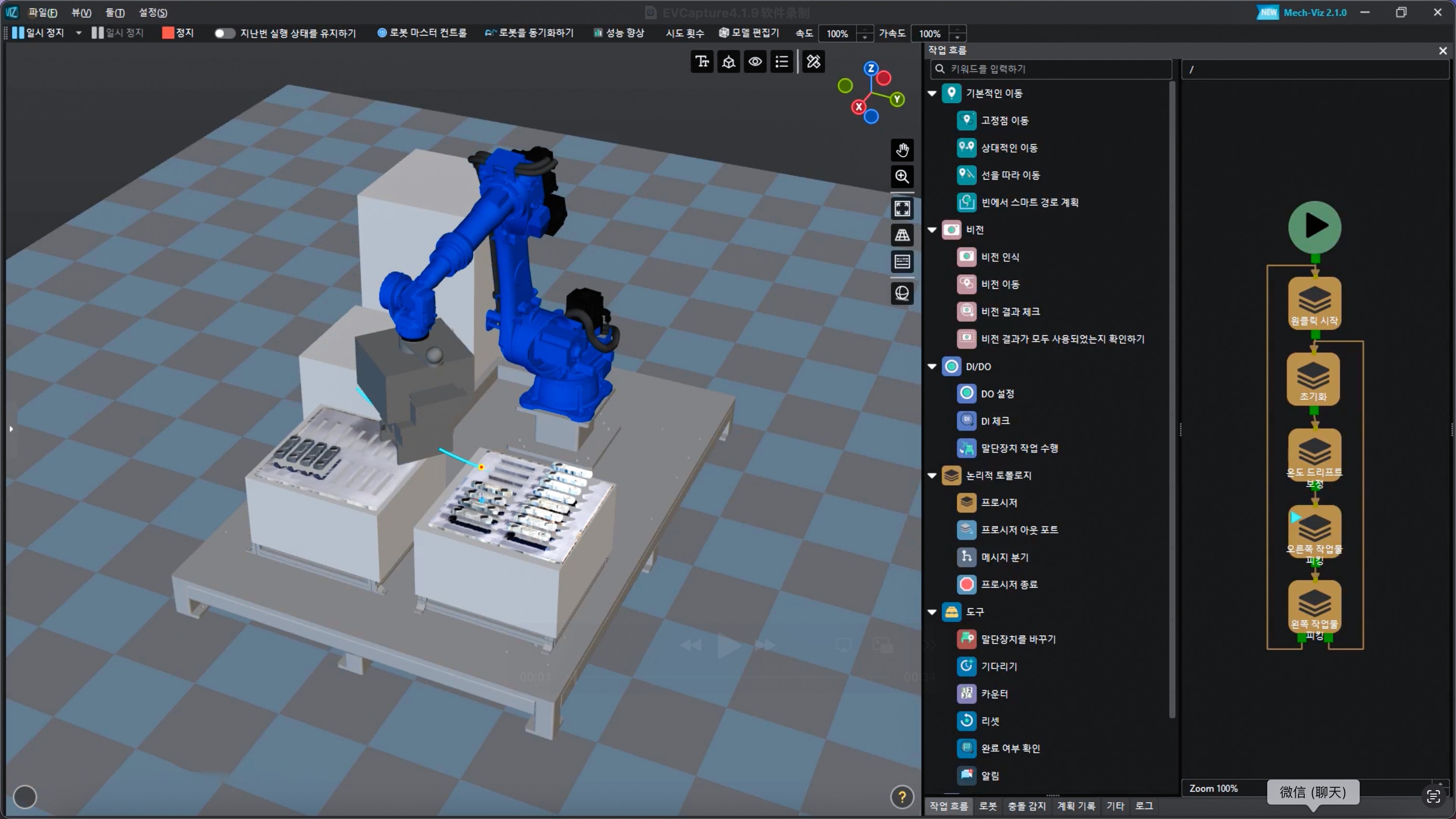Click the fit-to-view frame icon
1456x819 pixels.
[x=902, y=208]
